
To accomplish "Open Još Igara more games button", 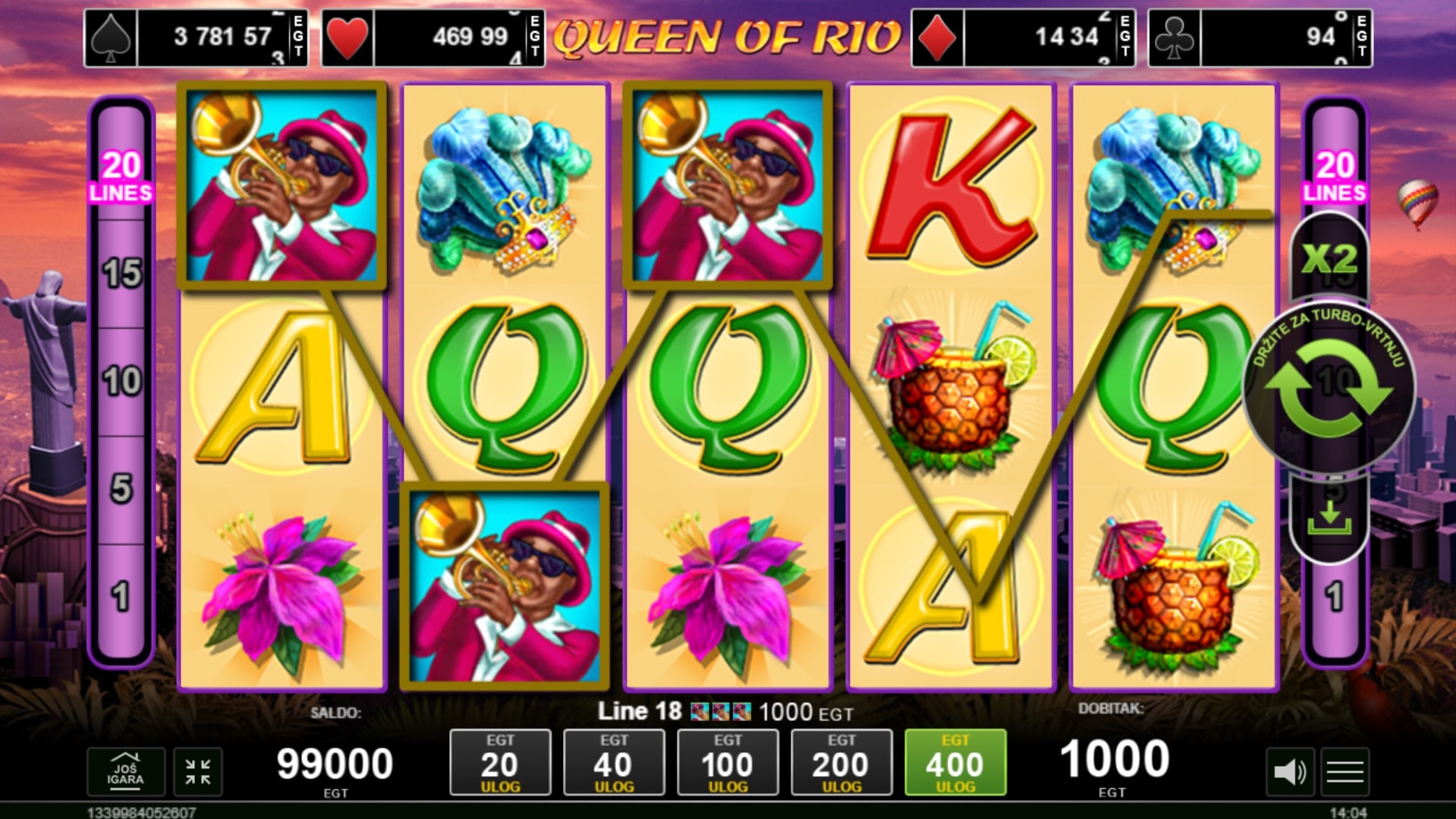I will (x=126, y=772).
